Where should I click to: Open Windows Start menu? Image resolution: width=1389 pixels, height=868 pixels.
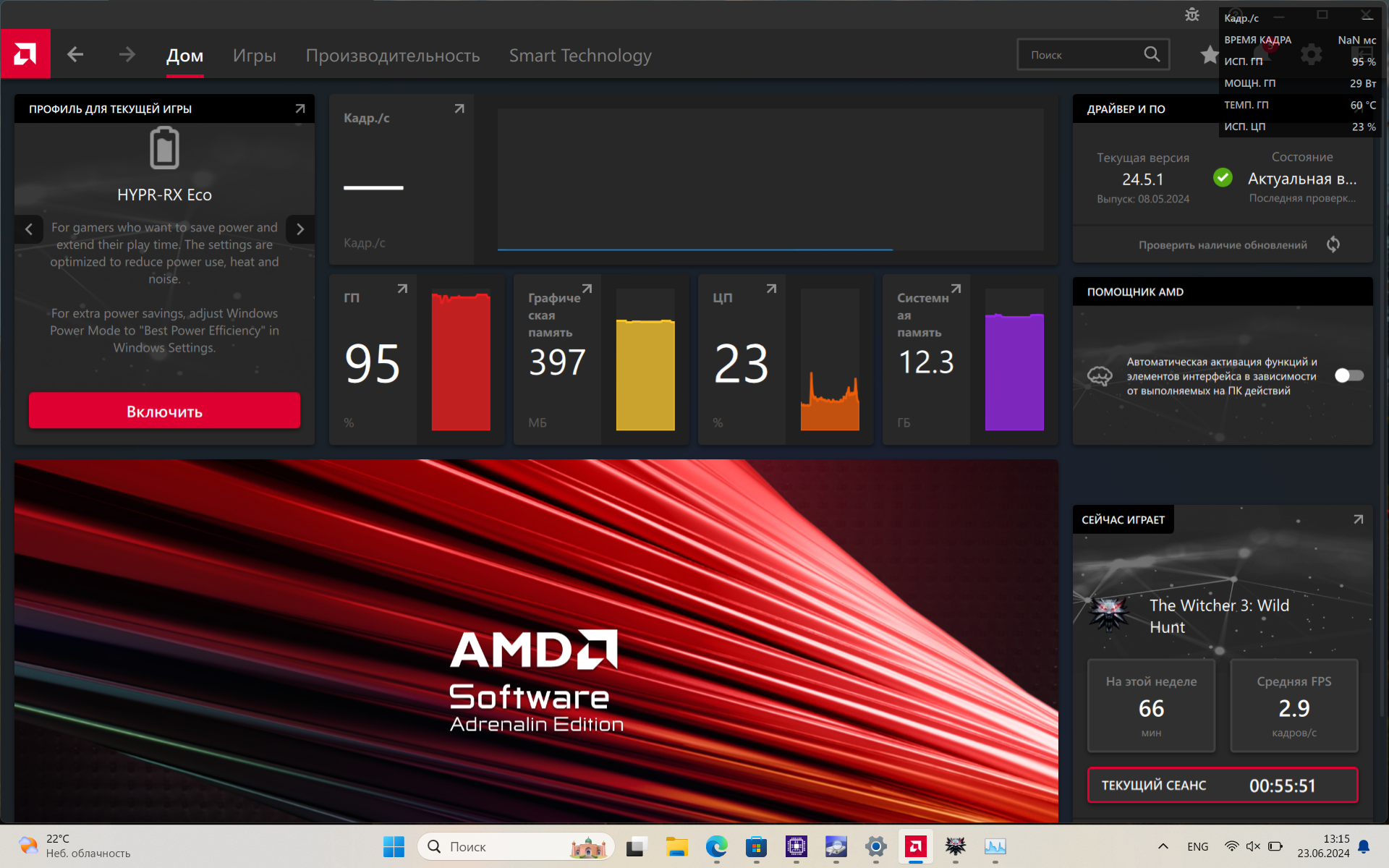pos(394,846)
